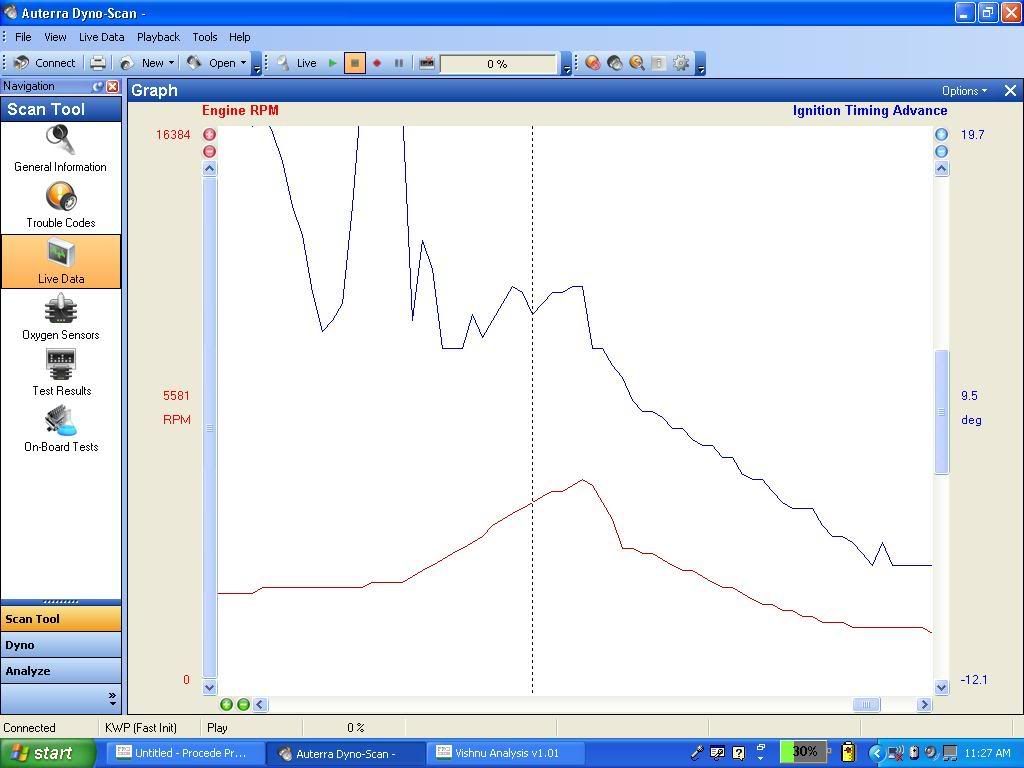Expand the New dropdown arrow

172,63
